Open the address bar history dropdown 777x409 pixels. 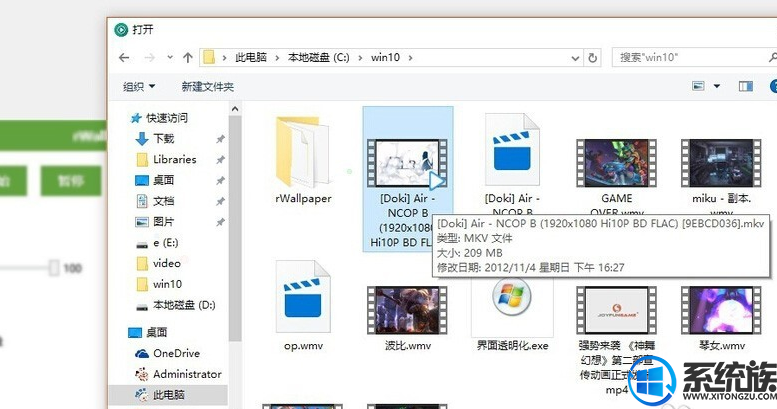(x=575, y=58)
